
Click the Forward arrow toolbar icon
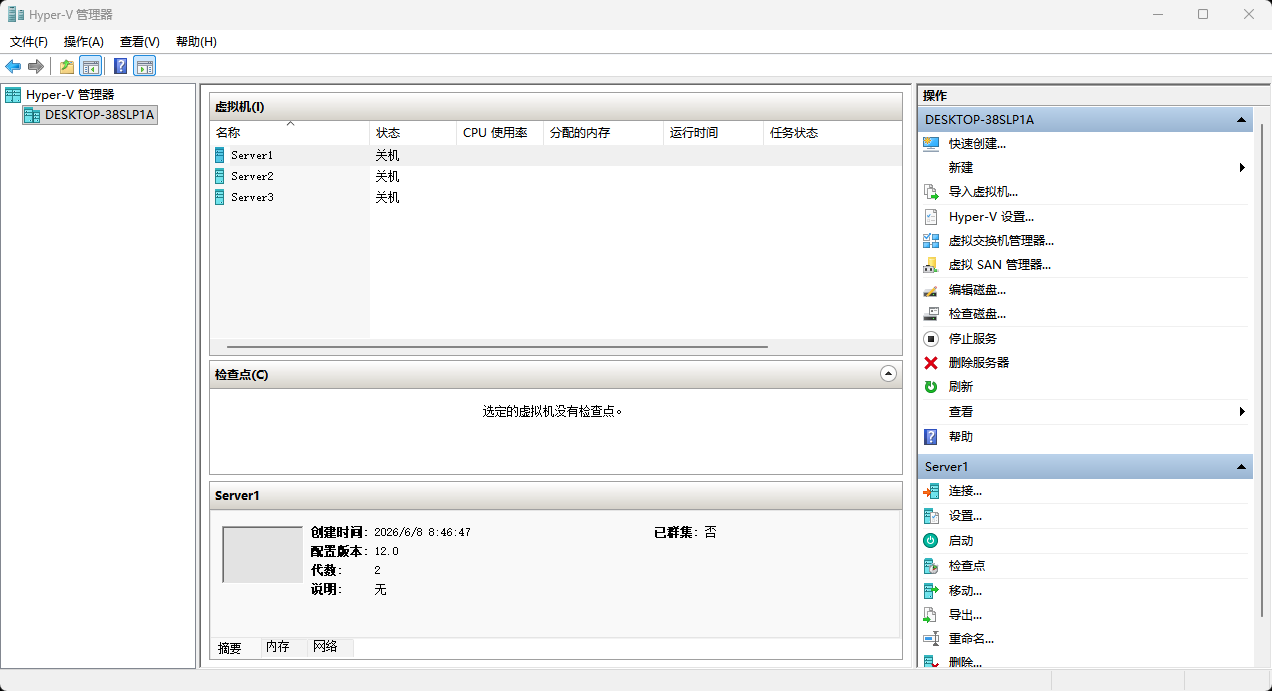click(36, 66)
